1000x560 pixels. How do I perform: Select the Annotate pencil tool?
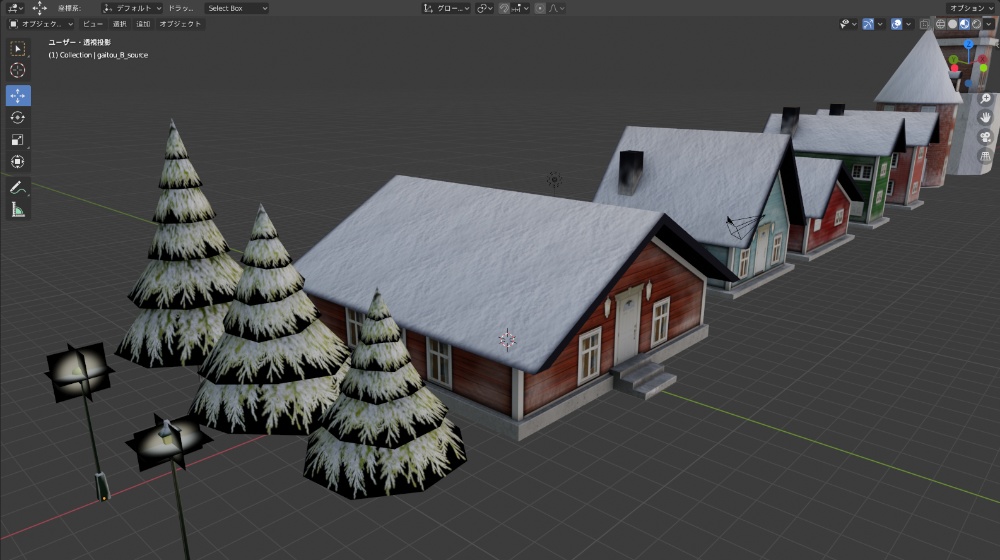click(x=18, y=188)
